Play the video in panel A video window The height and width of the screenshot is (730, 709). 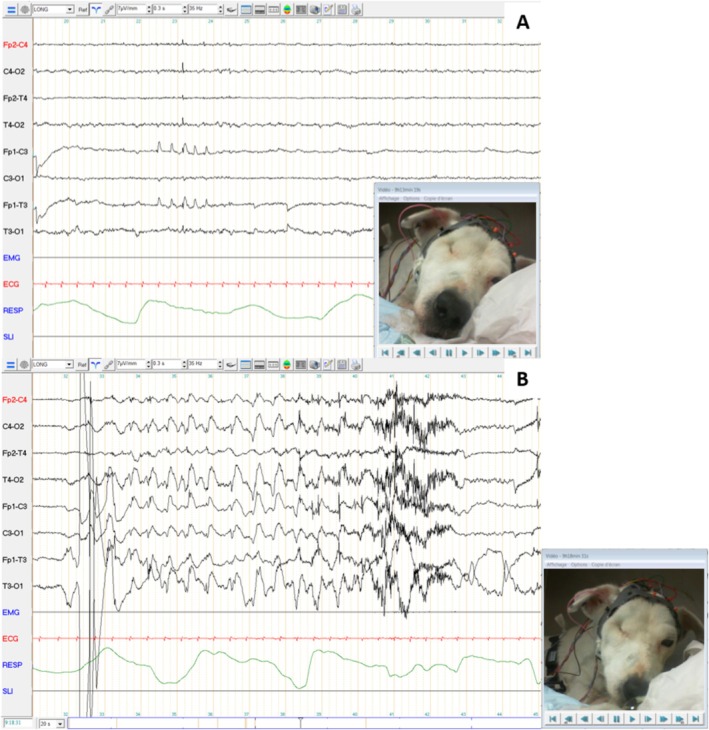465,352
